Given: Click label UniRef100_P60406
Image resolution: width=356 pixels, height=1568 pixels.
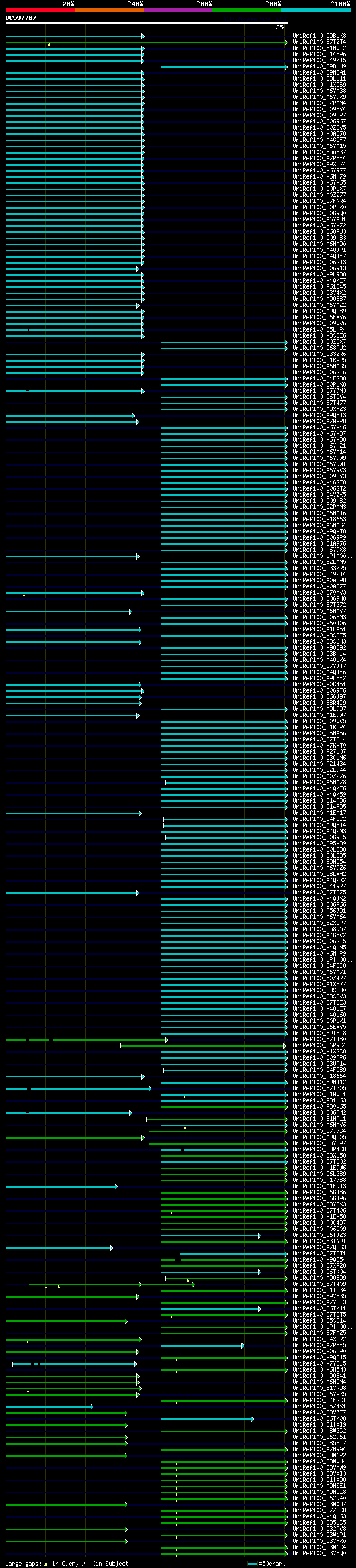Looking at the screenshot, I should pyautogui.click(x=319, y=623).
